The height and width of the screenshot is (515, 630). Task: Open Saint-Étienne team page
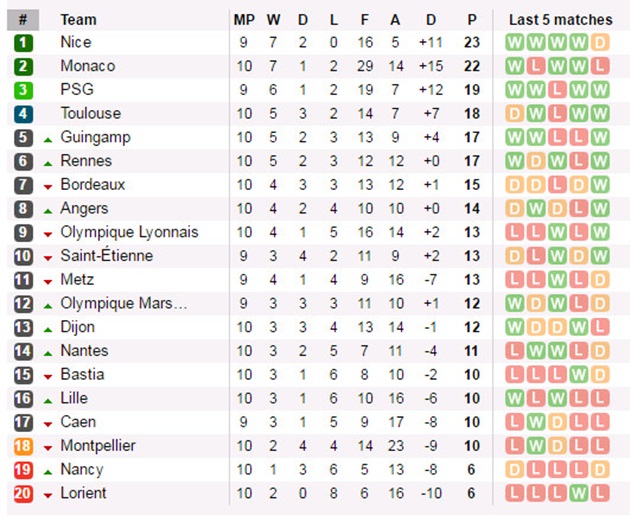[107, 255]
